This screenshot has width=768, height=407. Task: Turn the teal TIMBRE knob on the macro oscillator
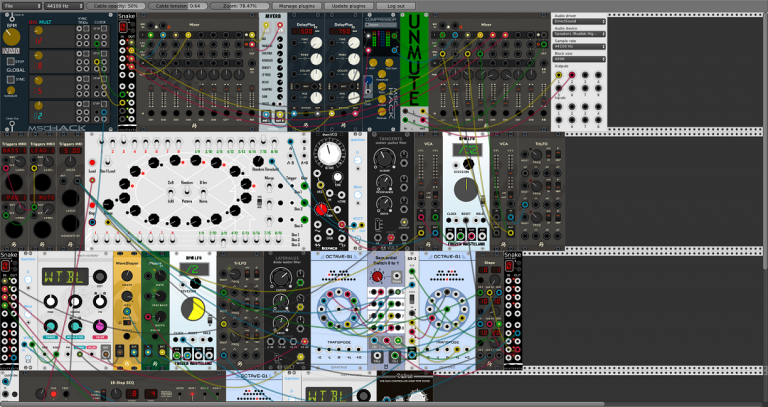(51, 326)
